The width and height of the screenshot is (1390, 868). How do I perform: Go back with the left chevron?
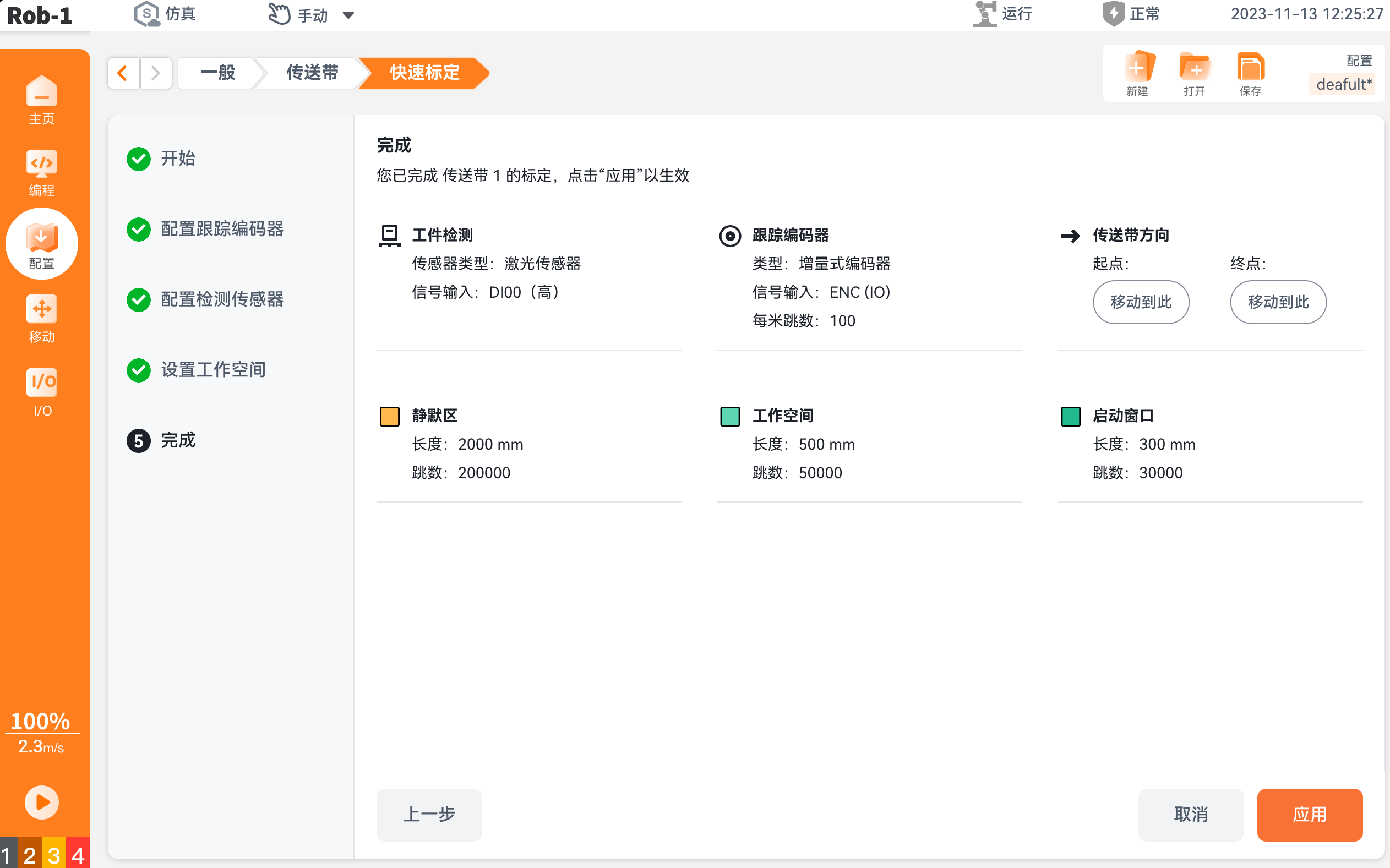(x=123, y=74)
